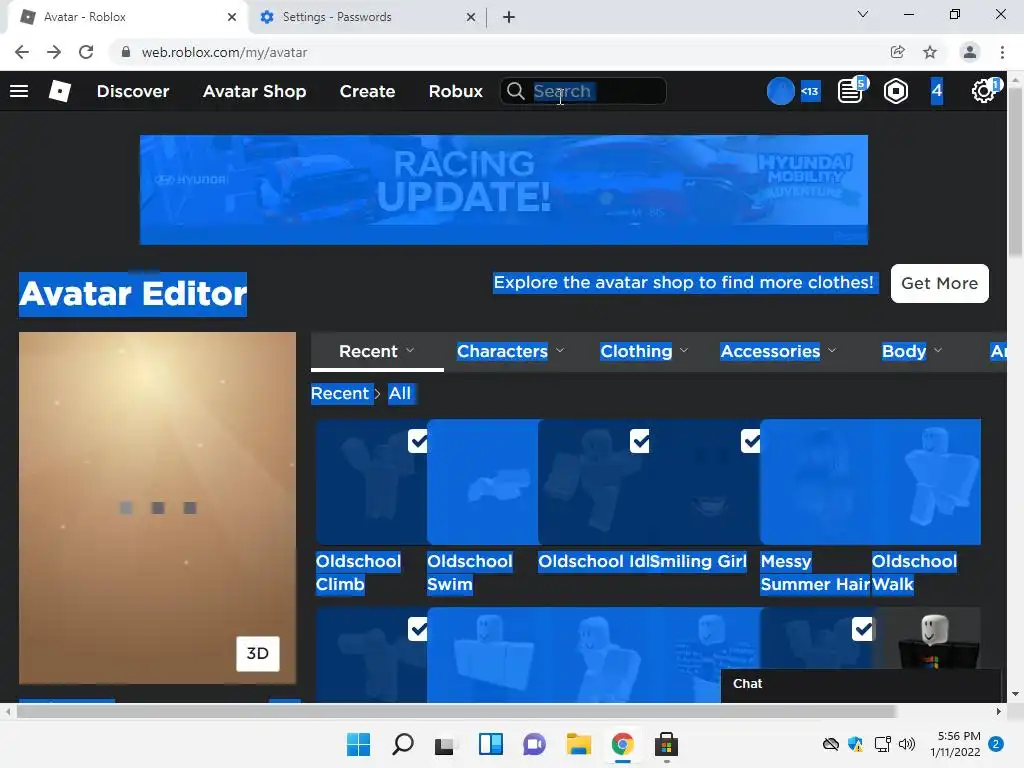Click the Roblox logo home icon
This screenshot has width=1024, height=768.
pos(59,91)
